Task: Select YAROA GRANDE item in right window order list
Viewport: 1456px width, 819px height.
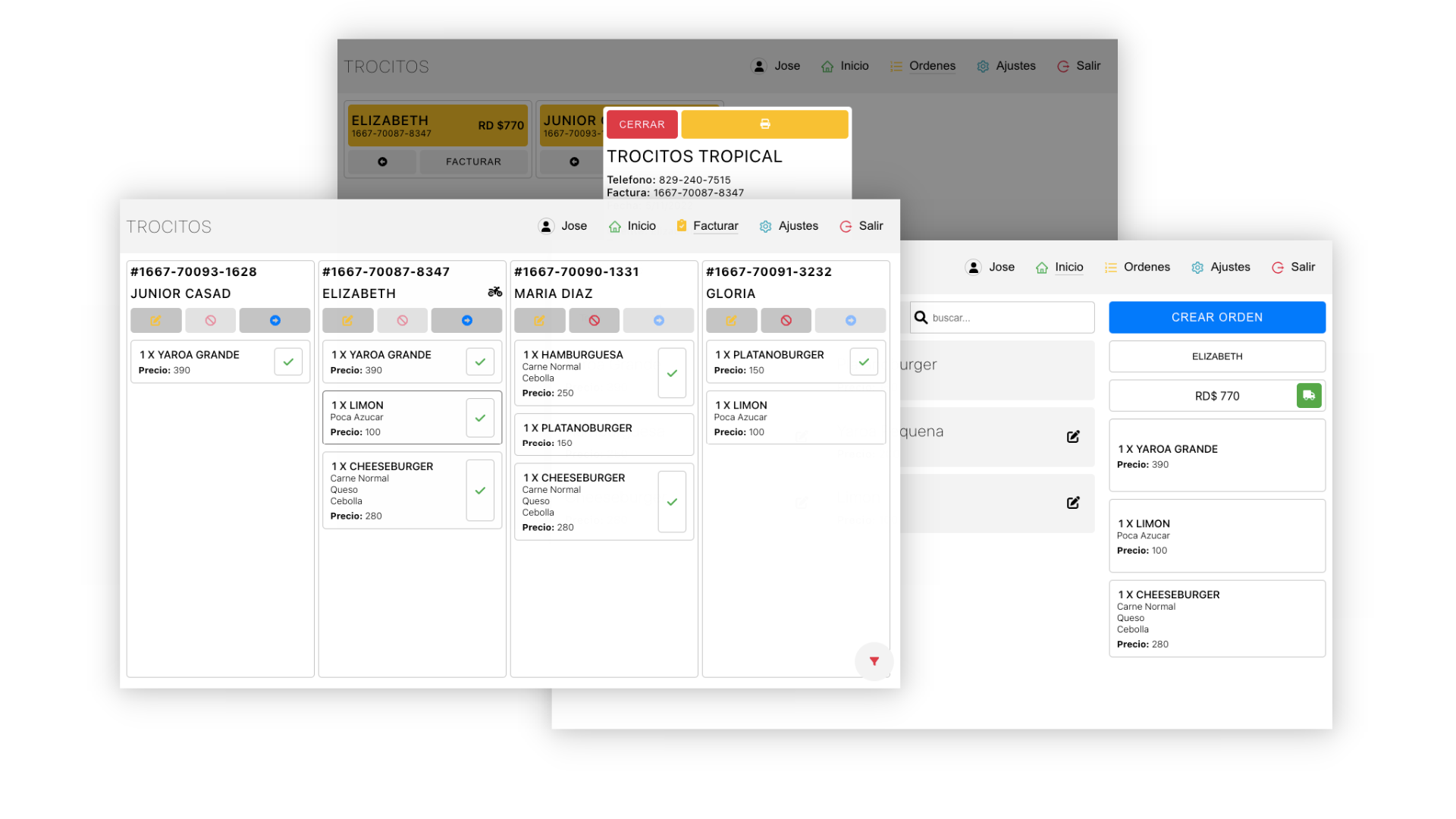Action: point(1217,455)
